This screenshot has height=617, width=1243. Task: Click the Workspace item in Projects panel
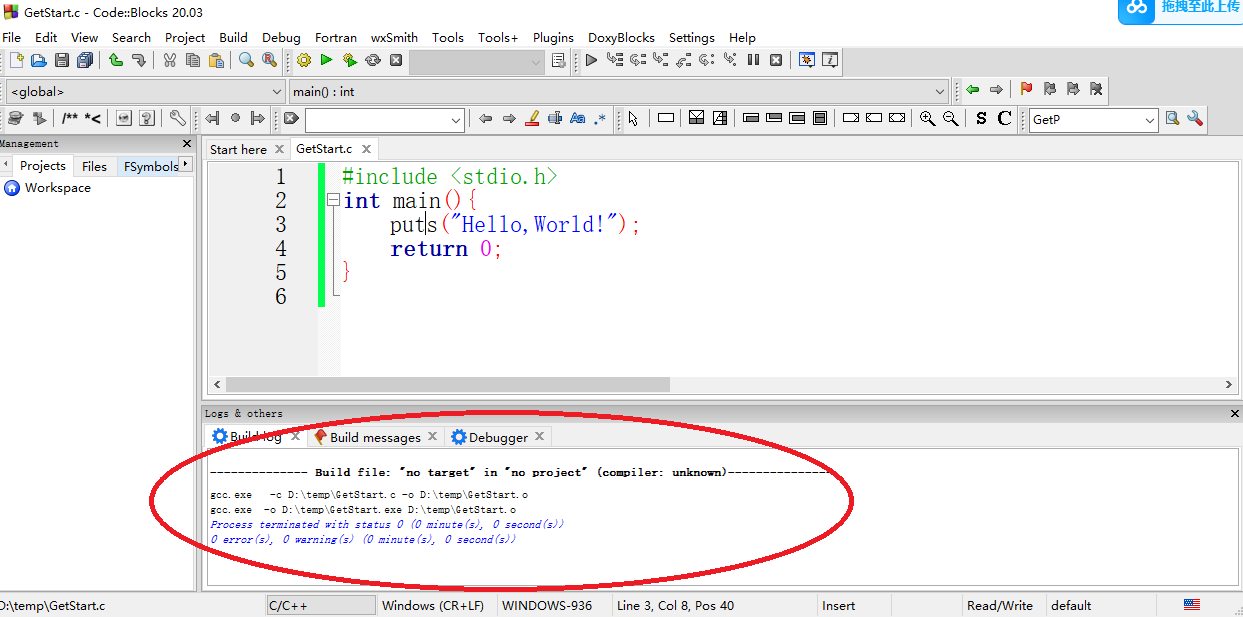pyautogui.click(x=55, y=187)
